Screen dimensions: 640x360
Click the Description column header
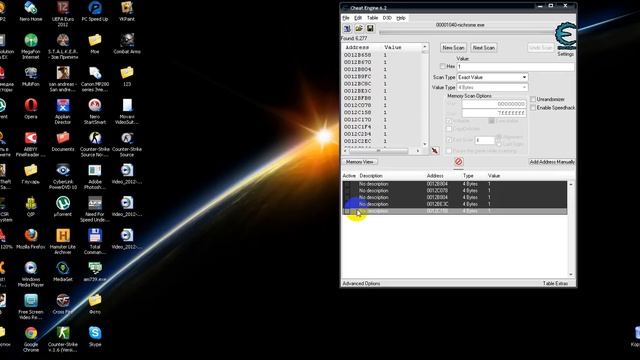(x=371, y=176)
